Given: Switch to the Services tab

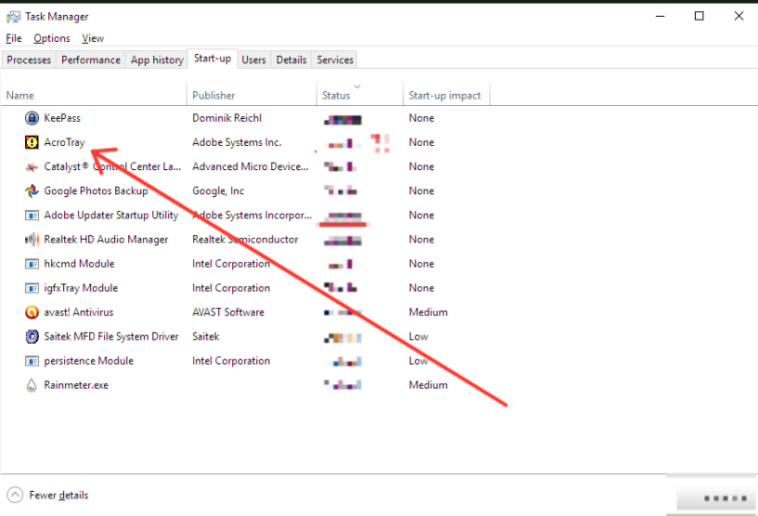Looking at the screenshot, I should [x=335, y=60].
